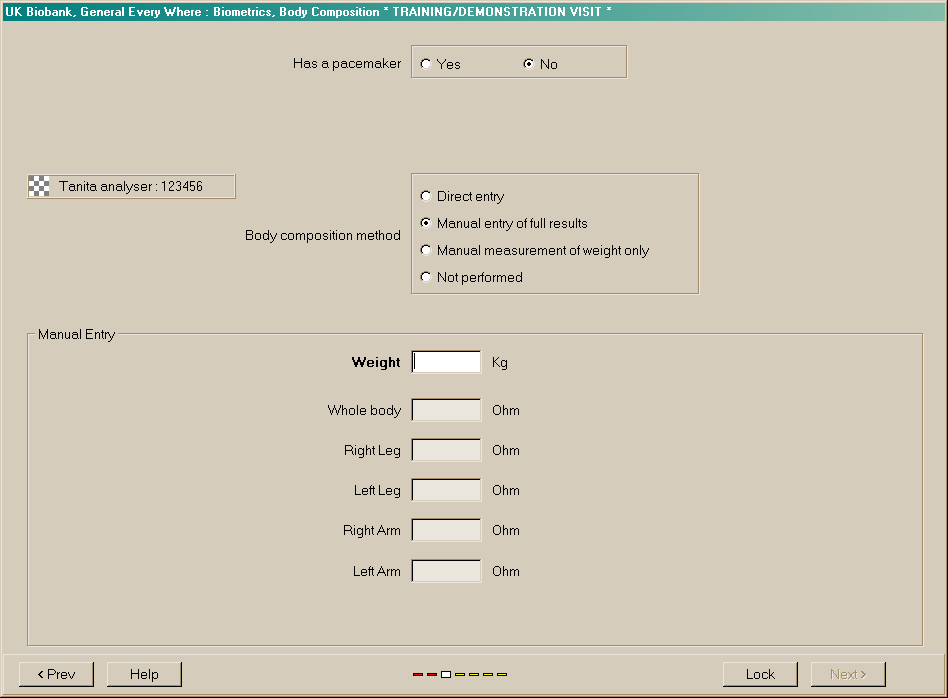Click the white current-step progress marker
948x698 pixels.
coord(446,674)
